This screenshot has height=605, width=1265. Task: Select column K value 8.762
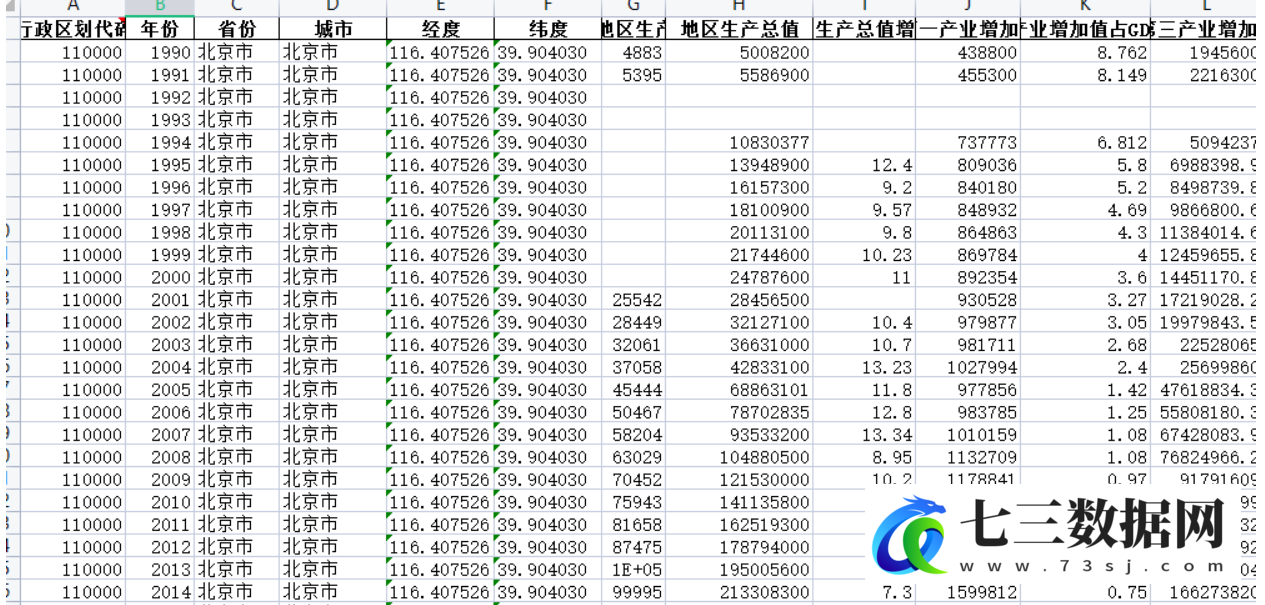(x=1085, y=52)
